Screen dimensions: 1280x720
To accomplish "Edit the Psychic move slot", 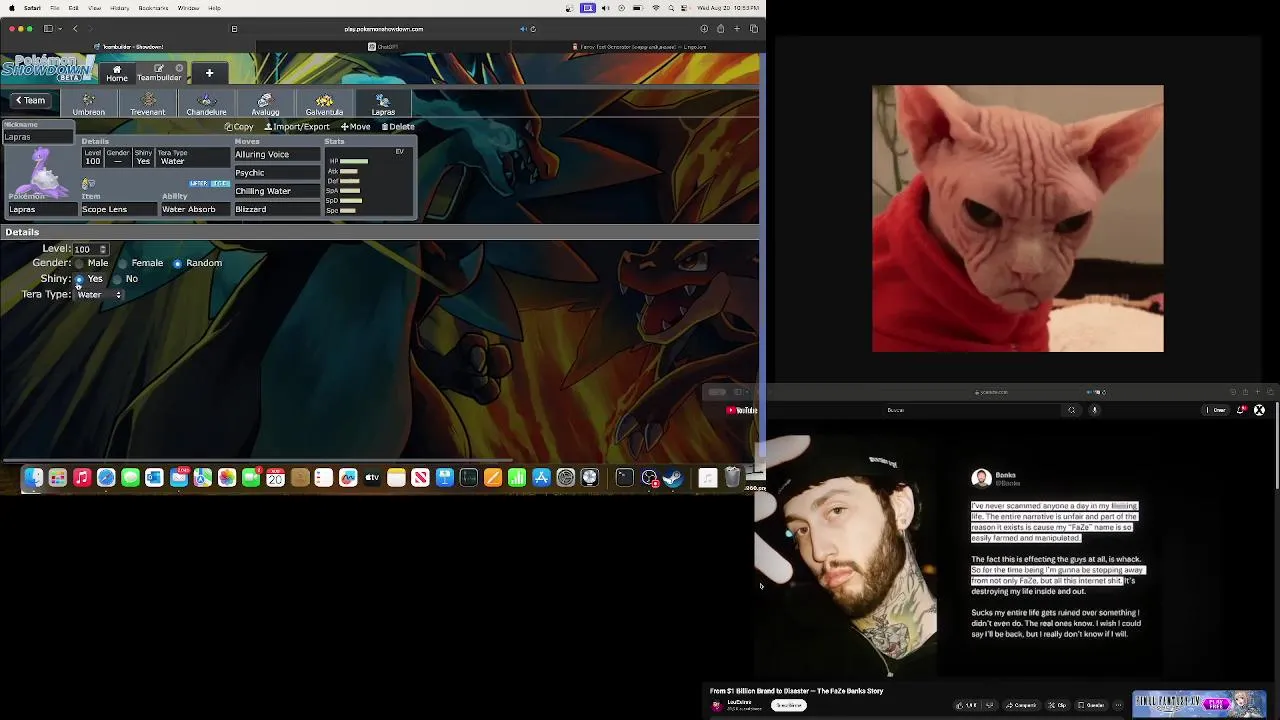I will (x=277, y=173).
